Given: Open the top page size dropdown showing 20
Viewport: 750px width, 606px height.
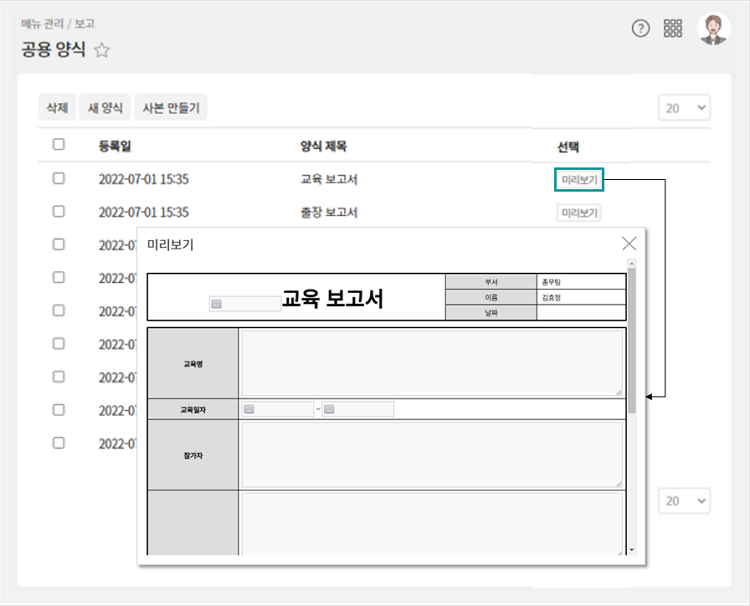Looking at the screenshot, I should click(x=685, y=107).
